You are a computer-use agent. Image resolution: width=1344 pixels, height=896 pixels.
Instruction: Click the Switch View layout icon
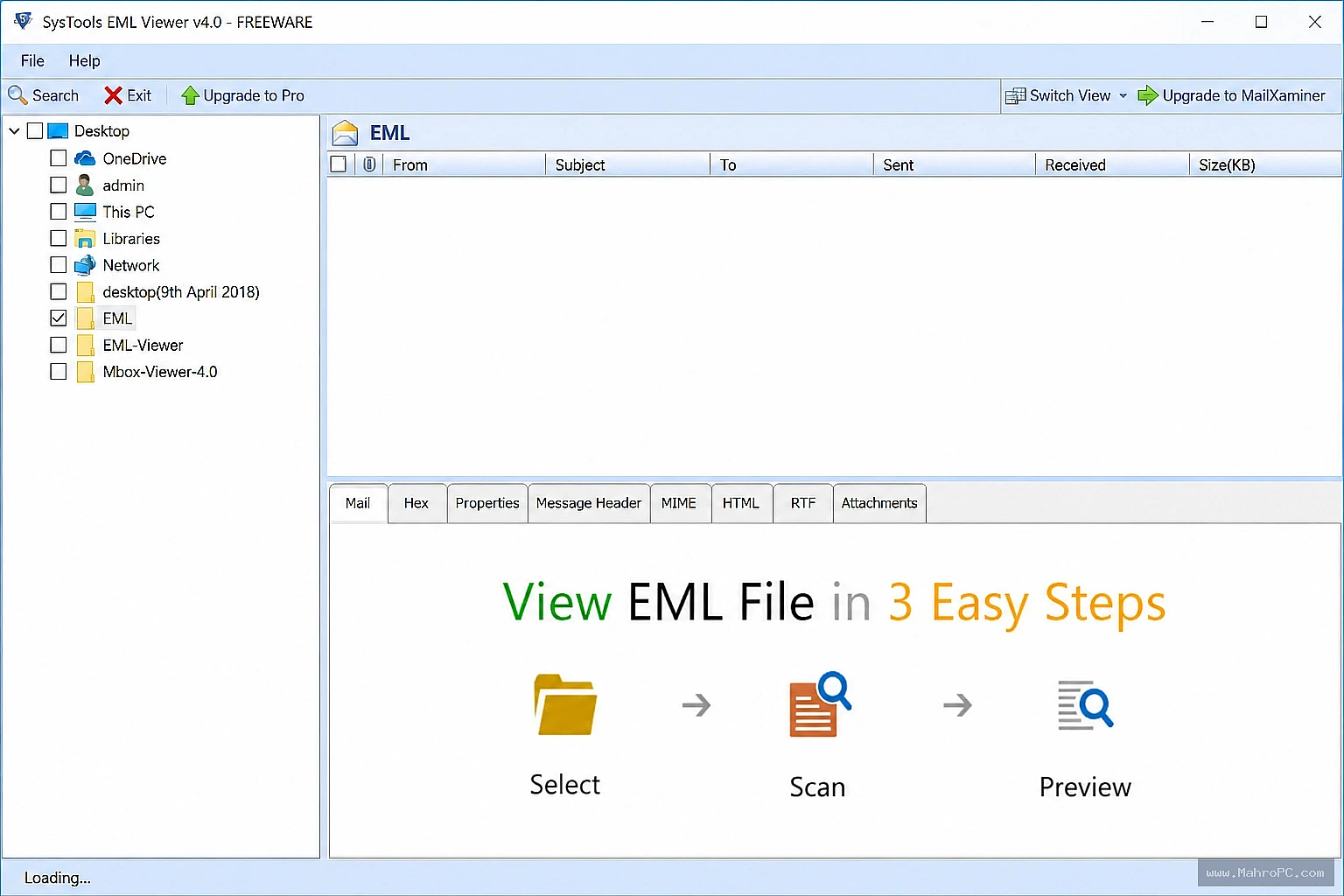pyautogui.click(x=1015, y=96)
